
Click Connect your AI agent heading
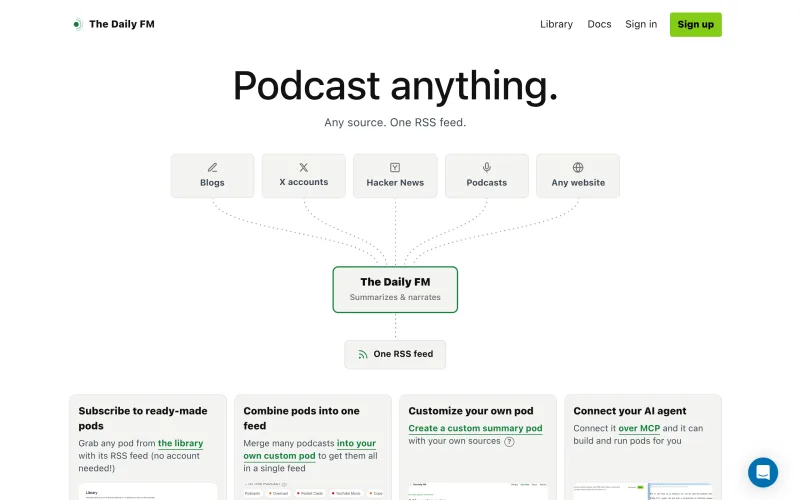pyautogui.click(x=630, y=411)
